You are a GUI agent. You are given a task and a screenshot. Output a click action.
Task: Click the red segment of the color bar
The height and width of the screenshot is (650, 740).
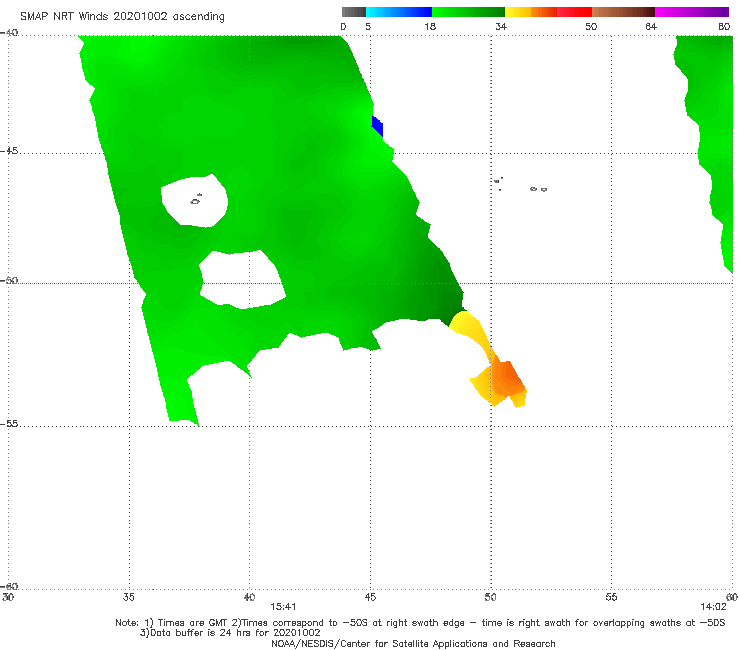[574, 12]
